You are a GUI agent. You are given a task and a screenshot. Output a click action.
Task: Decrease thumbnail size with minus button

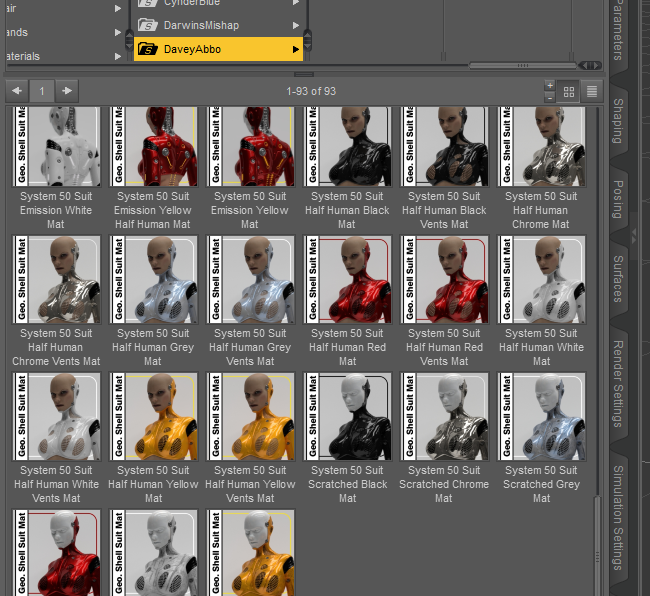[x=550, y=98]
